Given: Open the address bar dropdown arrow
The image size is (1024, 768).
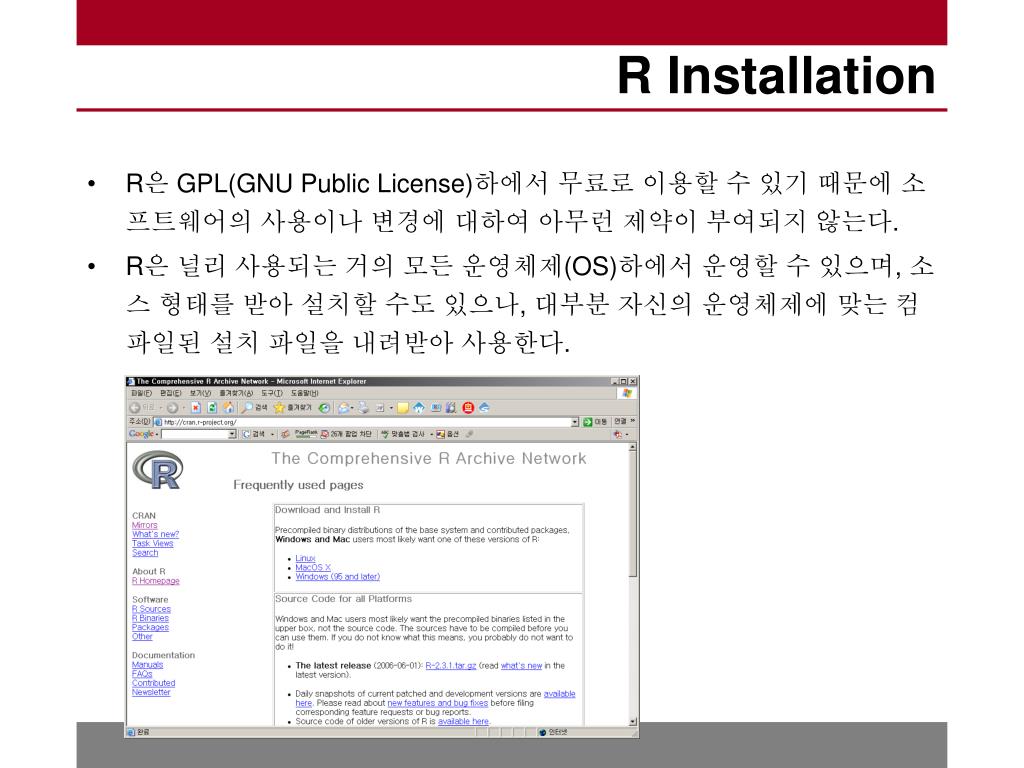Looking at the screenshot, I should pyautogui.click(x=575, y=423).
